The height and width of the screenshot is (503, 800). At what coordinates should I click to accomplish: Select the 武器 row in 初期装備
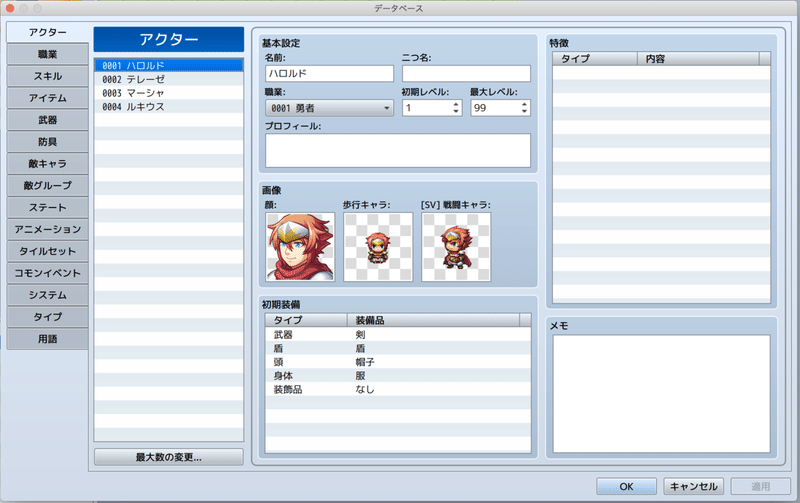click(397, 335)
